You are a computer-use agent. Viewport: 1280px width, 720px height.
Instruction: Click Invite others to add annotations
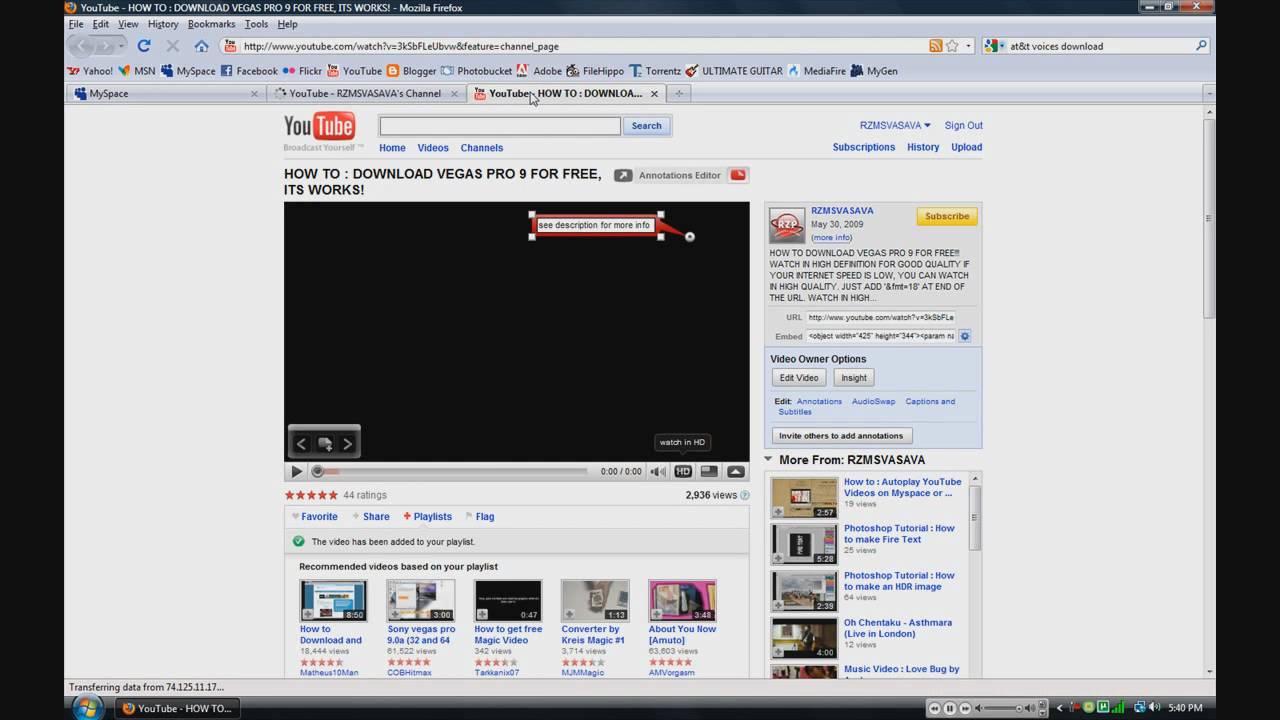841,436
